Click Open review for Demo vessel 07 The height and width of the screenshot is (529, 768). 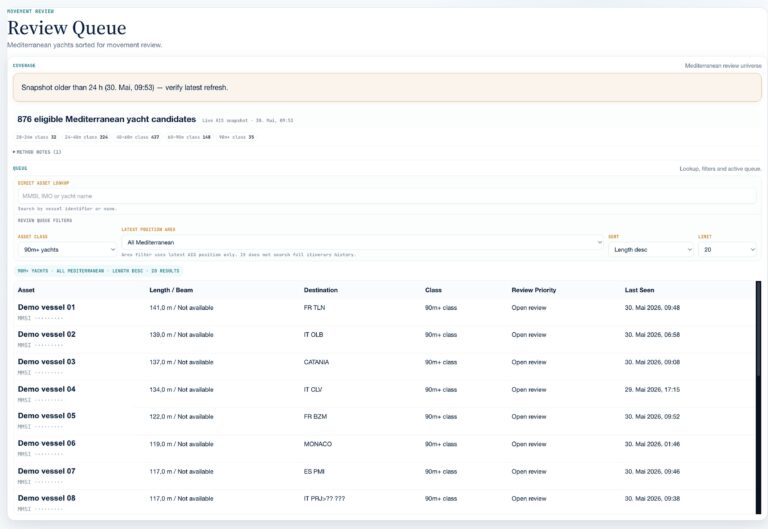coord(528,471)
